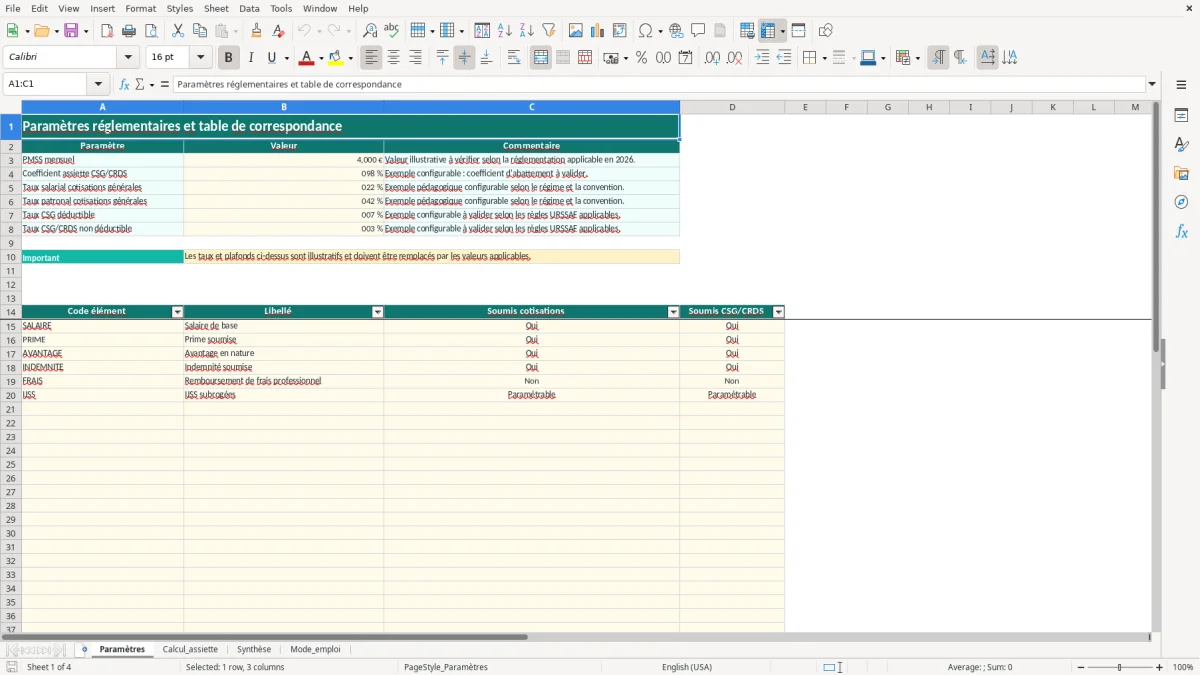Click the English (USA) language in status bar
Viewport: 1200px width, 675px height.
(687, 667)
